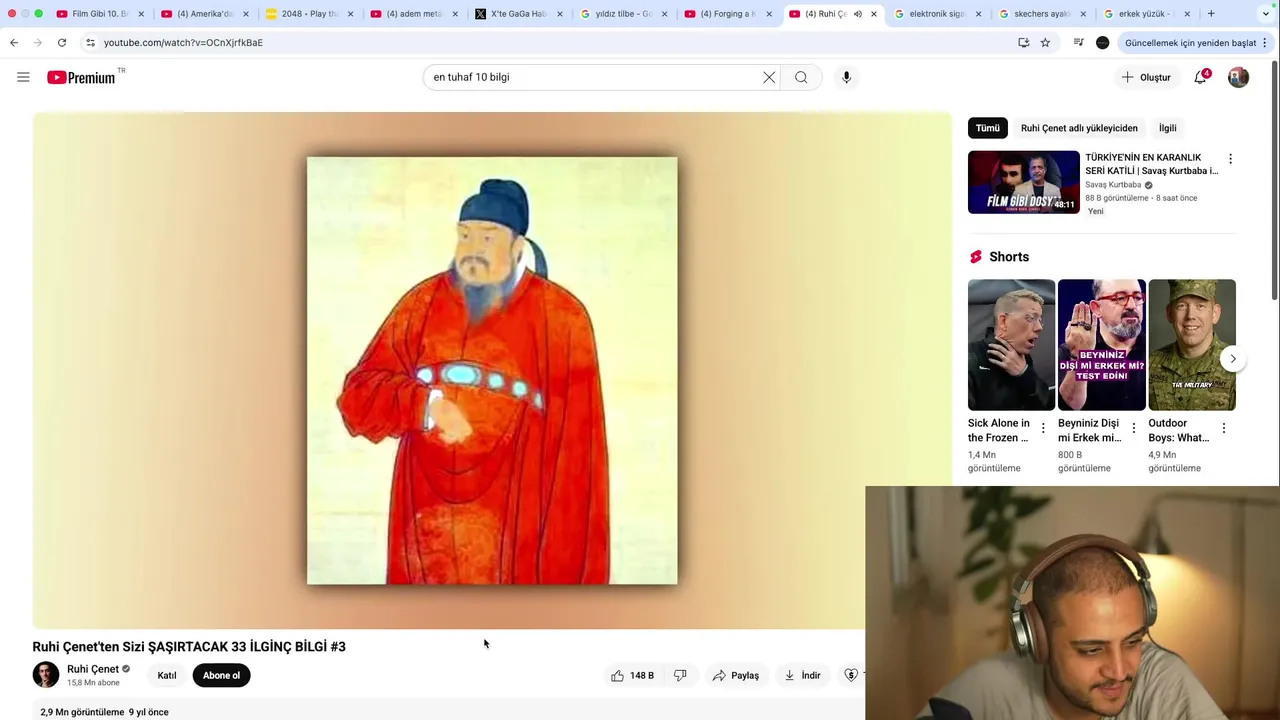This screenshot has width=1280, height=720.
Task: Click Shorts section header icon
Action: pyautogui.click(x=976, y=257)
